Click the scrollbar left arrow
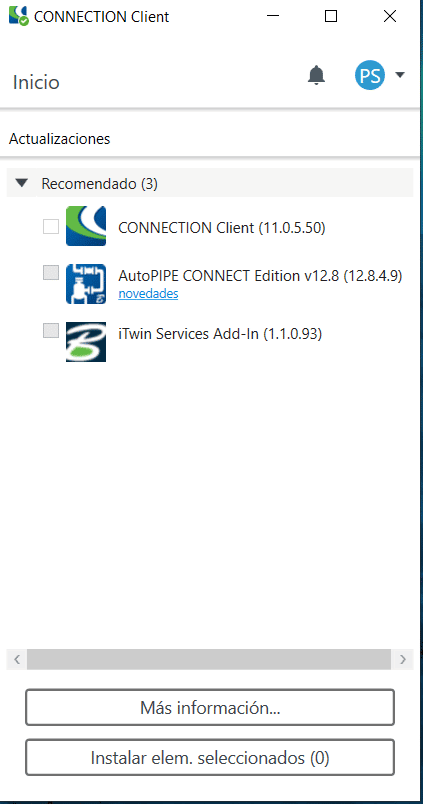The image size is (423, 804). 17,659
